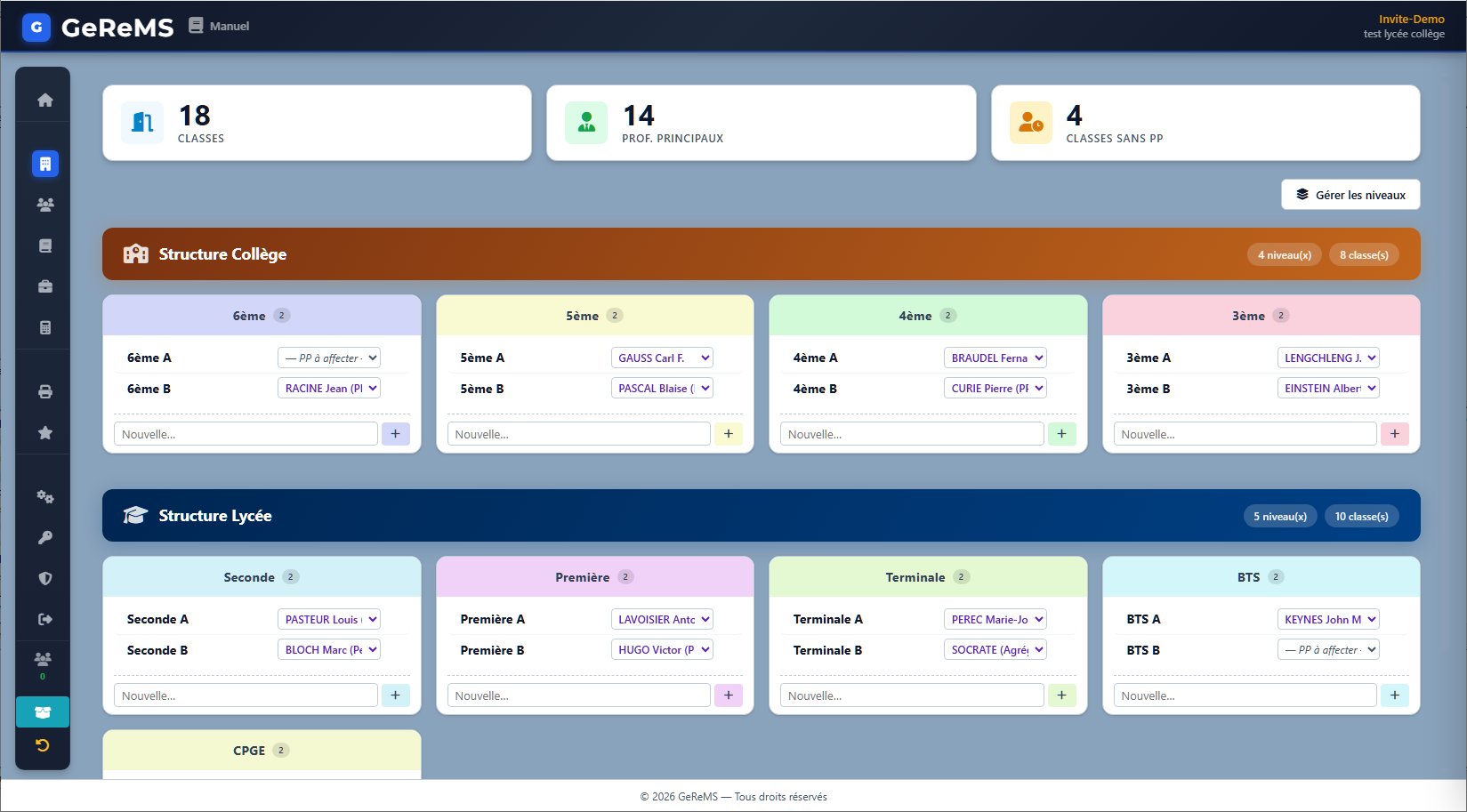Add class with plus button in 5ème
This screenshot has height=812, width=1467.
coord(729,434)
